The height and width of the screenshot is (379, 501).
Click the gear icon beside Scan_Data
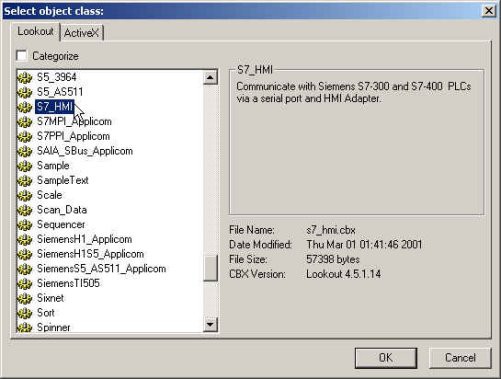coord(24,210)
